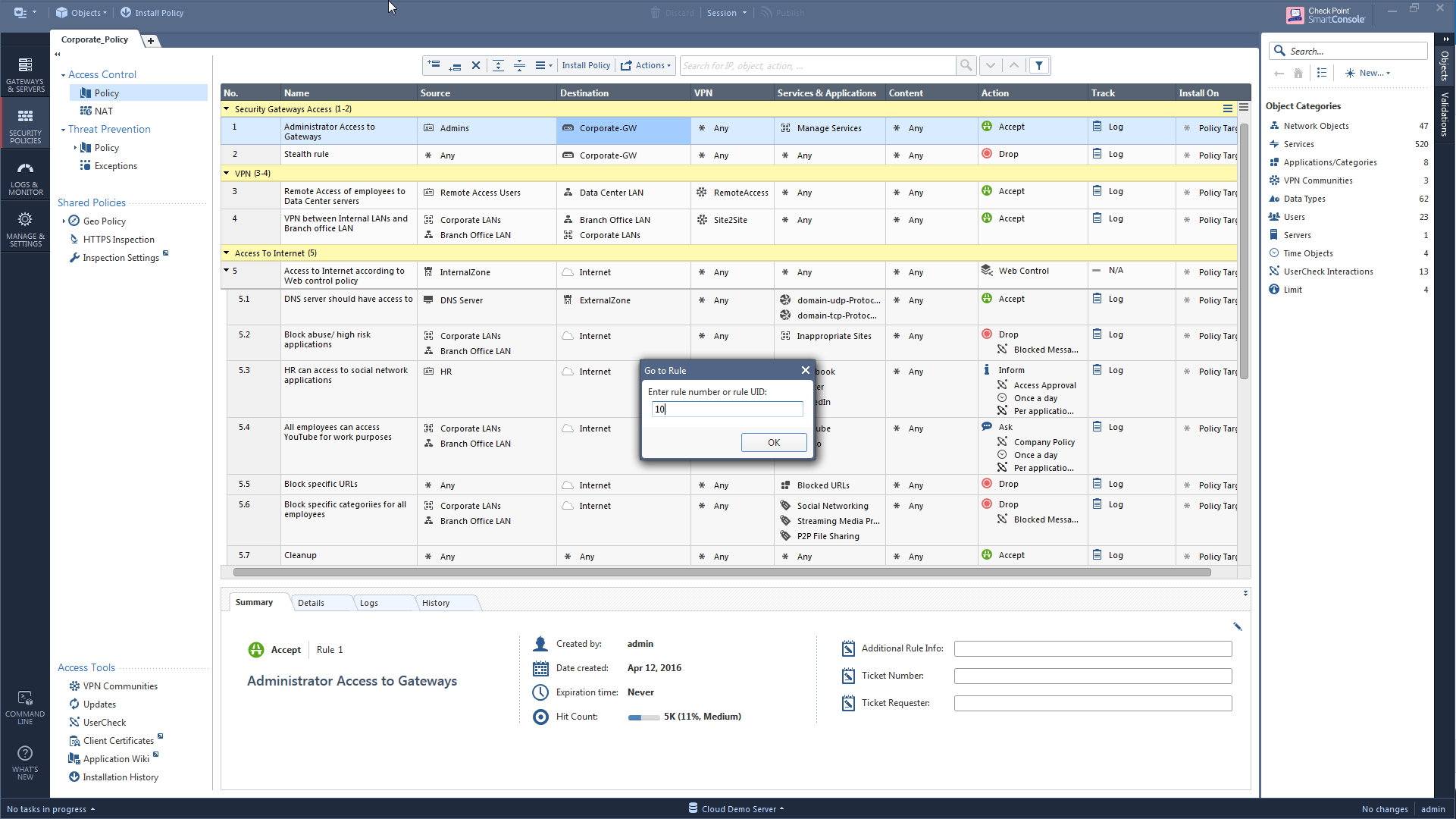This screenshot has width=1456, height=819.
Task: Click the Objects panel search field
Action: point(1348,51)
